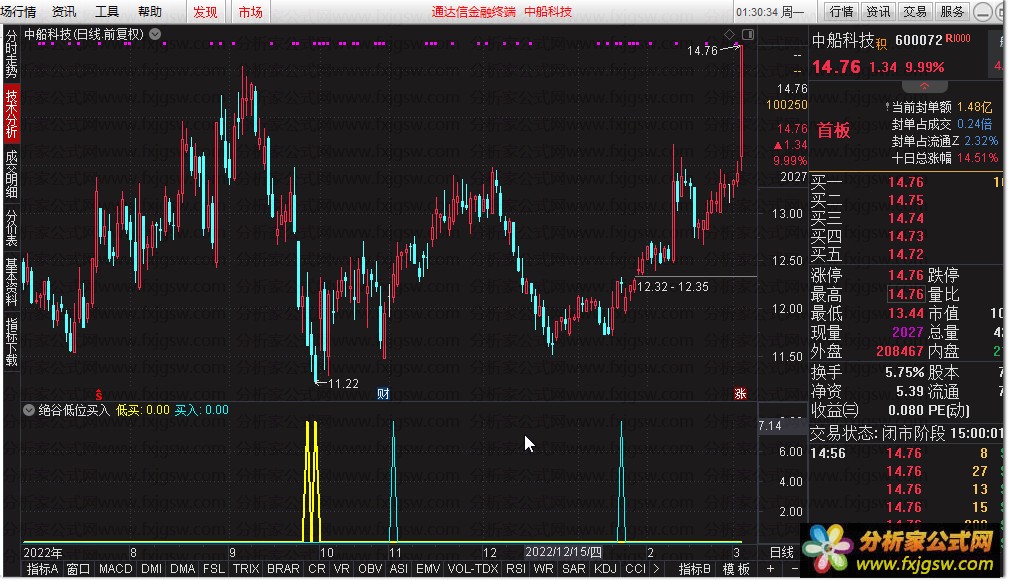Switch indicator to CCI
This screenshot has width=1010, height=581.
(x=635, y=569)
